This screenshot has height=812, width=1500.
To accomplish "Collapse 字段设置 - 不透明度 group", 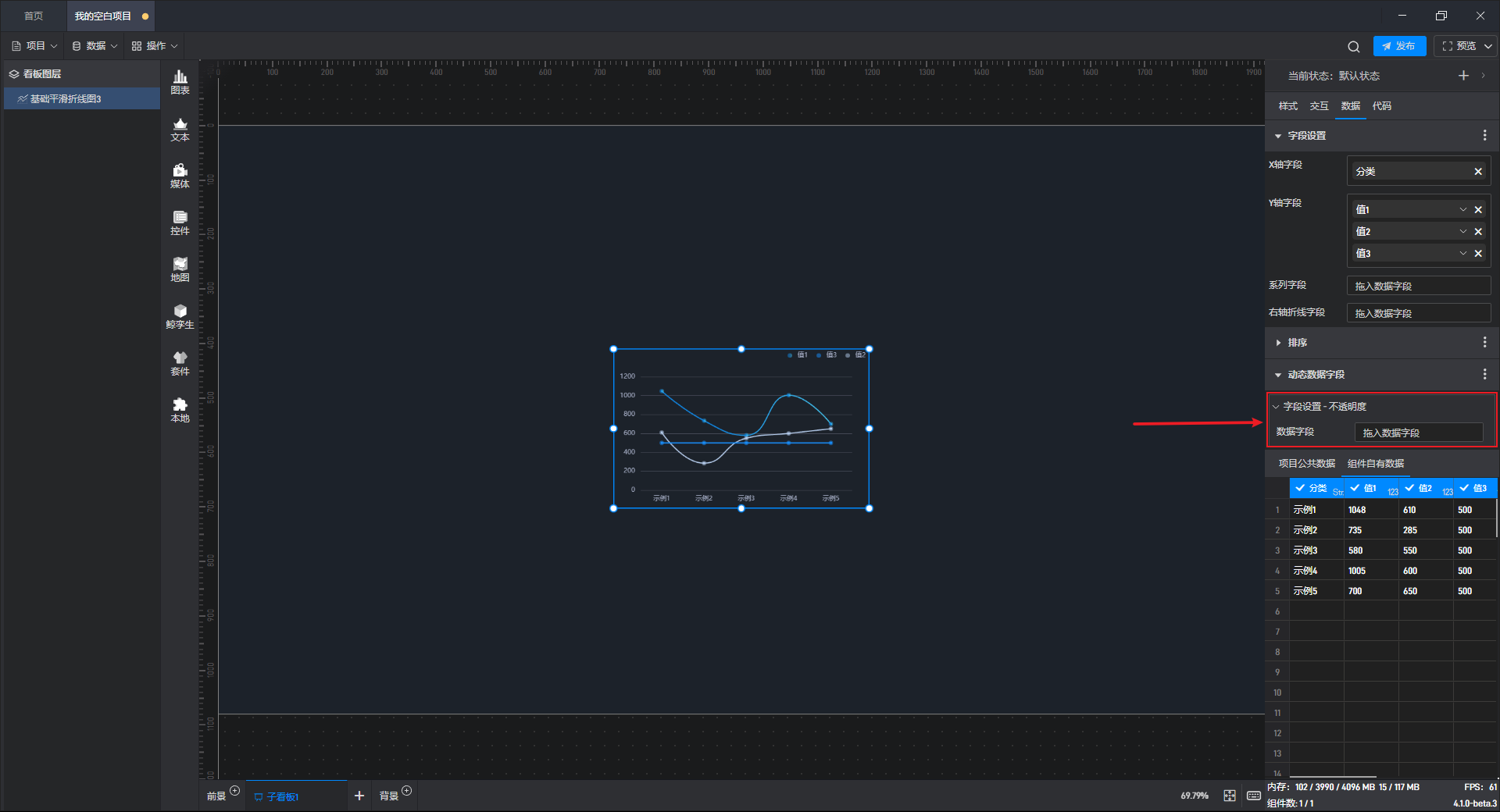I will [1276, 407].
